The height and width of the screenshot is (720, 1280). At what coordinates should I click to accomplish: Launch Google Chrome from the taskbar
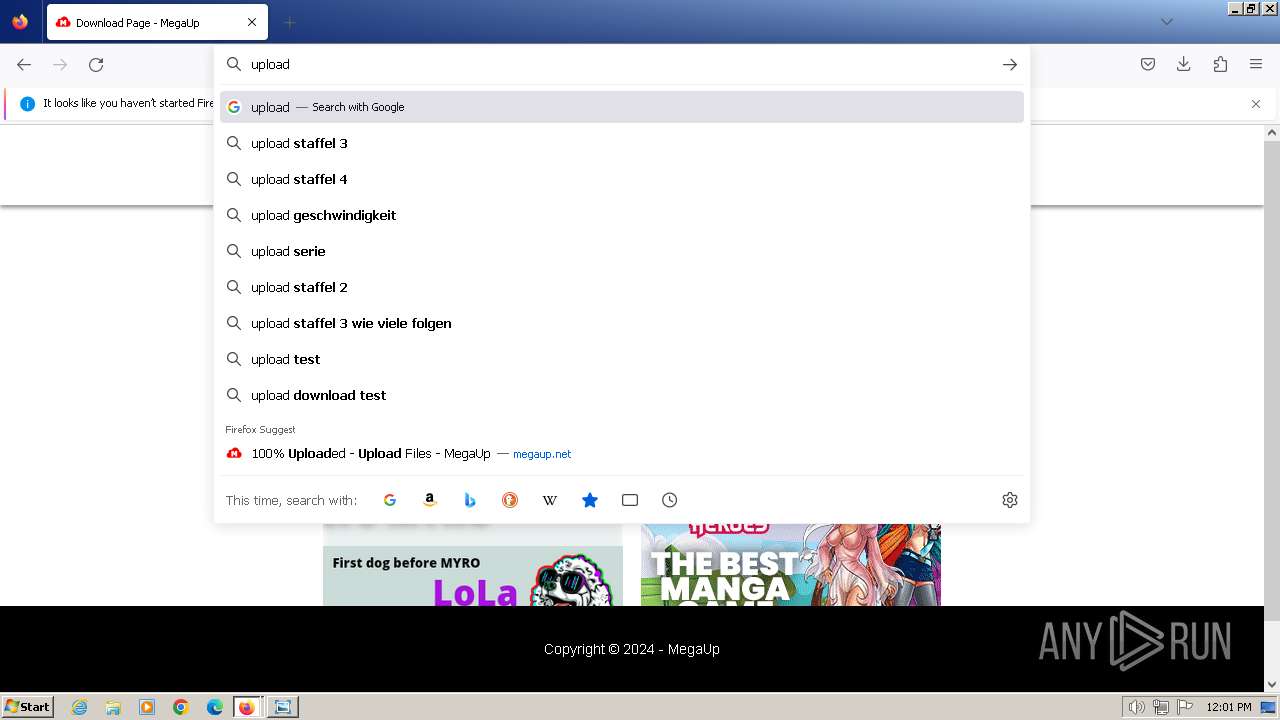[181, 707]
